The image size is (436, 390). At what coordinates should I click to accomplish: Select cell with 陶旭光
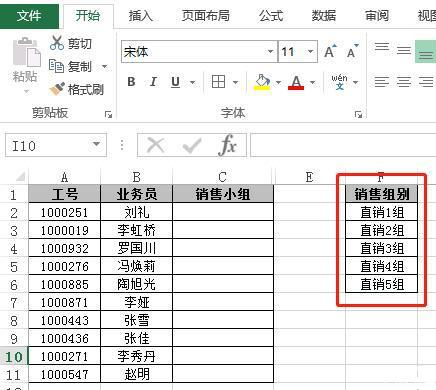(x=137, y=284)
